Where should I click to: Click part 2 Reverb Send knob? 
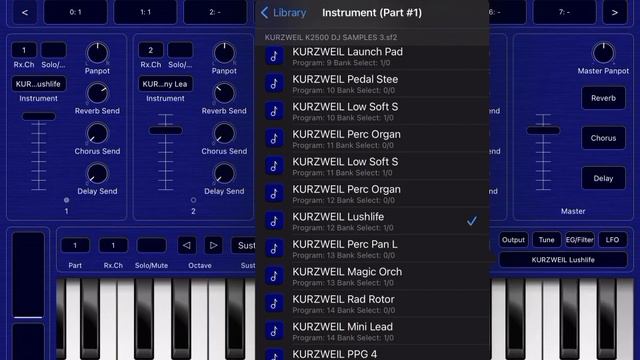(224, 93)
